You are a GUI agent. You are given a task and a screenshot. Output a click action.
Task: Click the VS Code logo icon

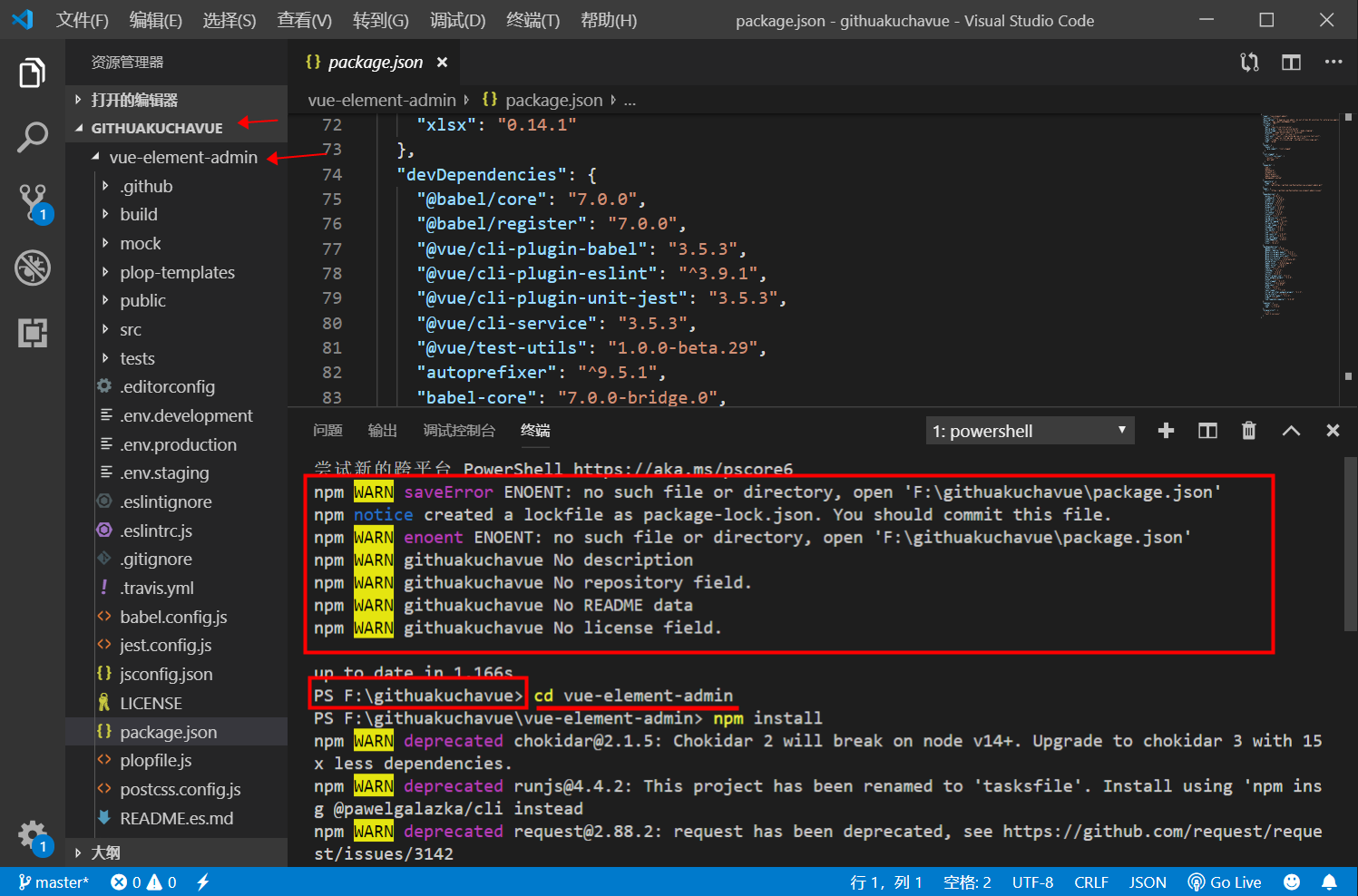click(23, 19)
